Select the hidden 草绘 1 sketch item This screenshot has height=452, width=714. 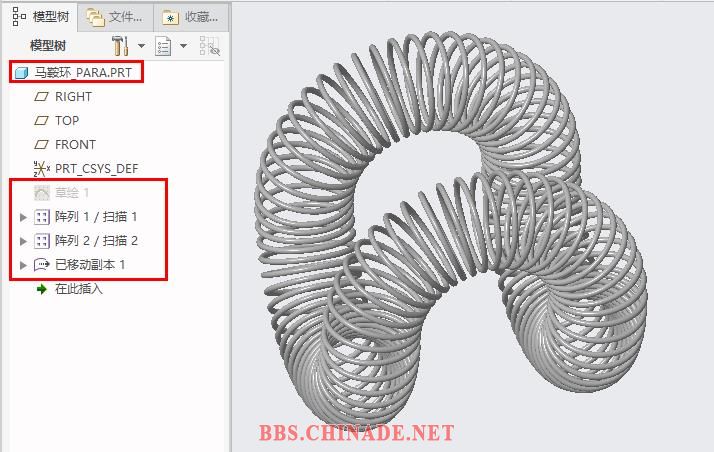point(72,193)
